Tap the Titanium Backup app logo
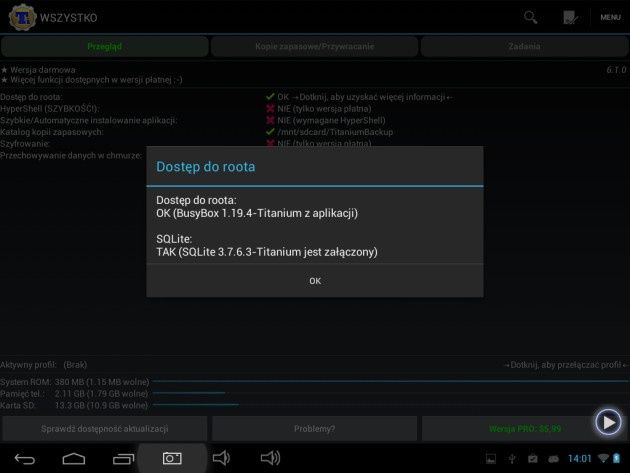Screen dimensions: 630x473 22,17
